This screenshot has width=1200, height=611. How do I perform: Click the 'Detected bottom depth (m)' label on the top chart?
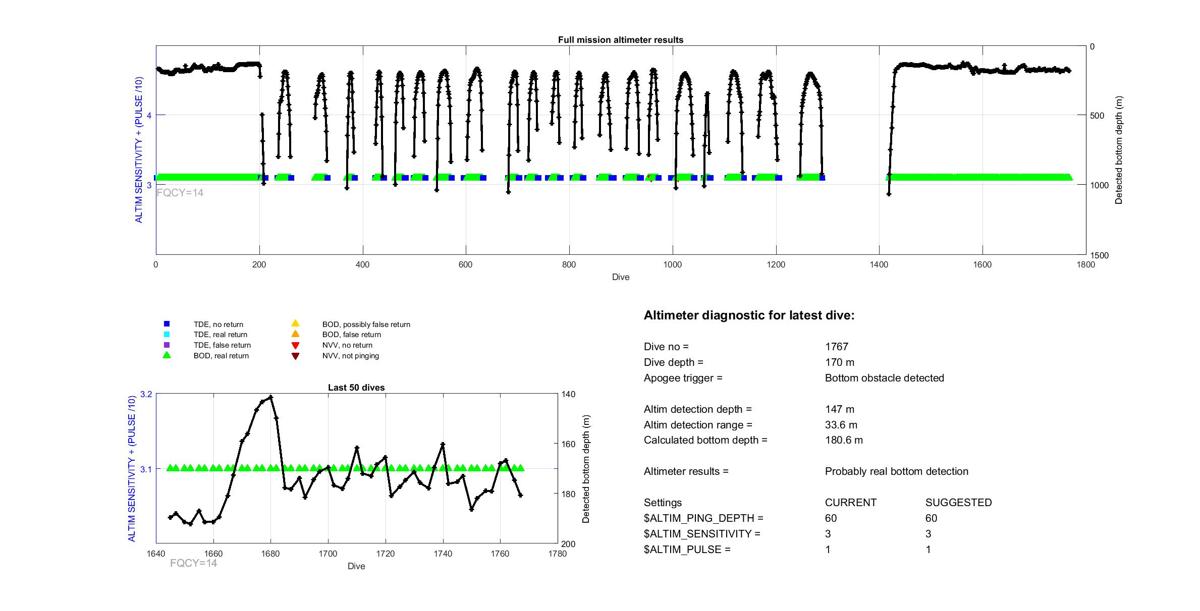click(1120, 150)
